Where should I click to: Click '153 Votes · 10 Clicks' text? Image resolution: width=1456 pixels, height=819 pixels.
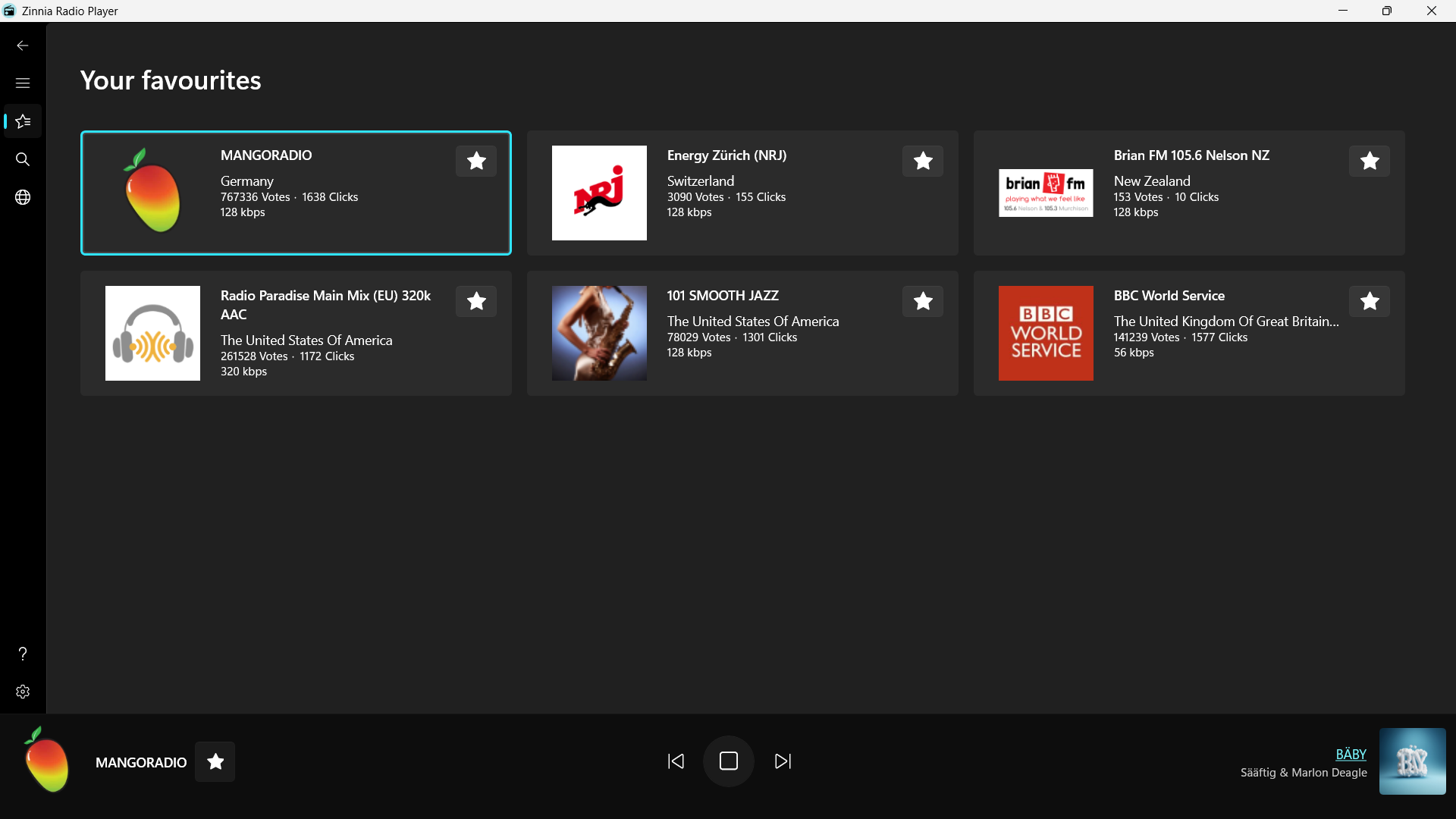[1166, 197]
